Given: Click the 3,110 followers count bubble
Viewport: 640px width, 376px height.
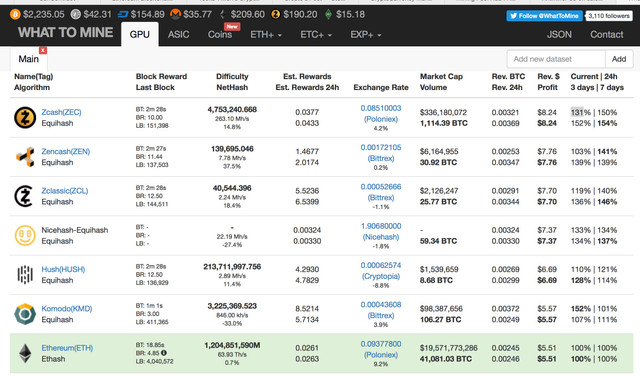Looking at the screenshot, I should pos(609,16).
